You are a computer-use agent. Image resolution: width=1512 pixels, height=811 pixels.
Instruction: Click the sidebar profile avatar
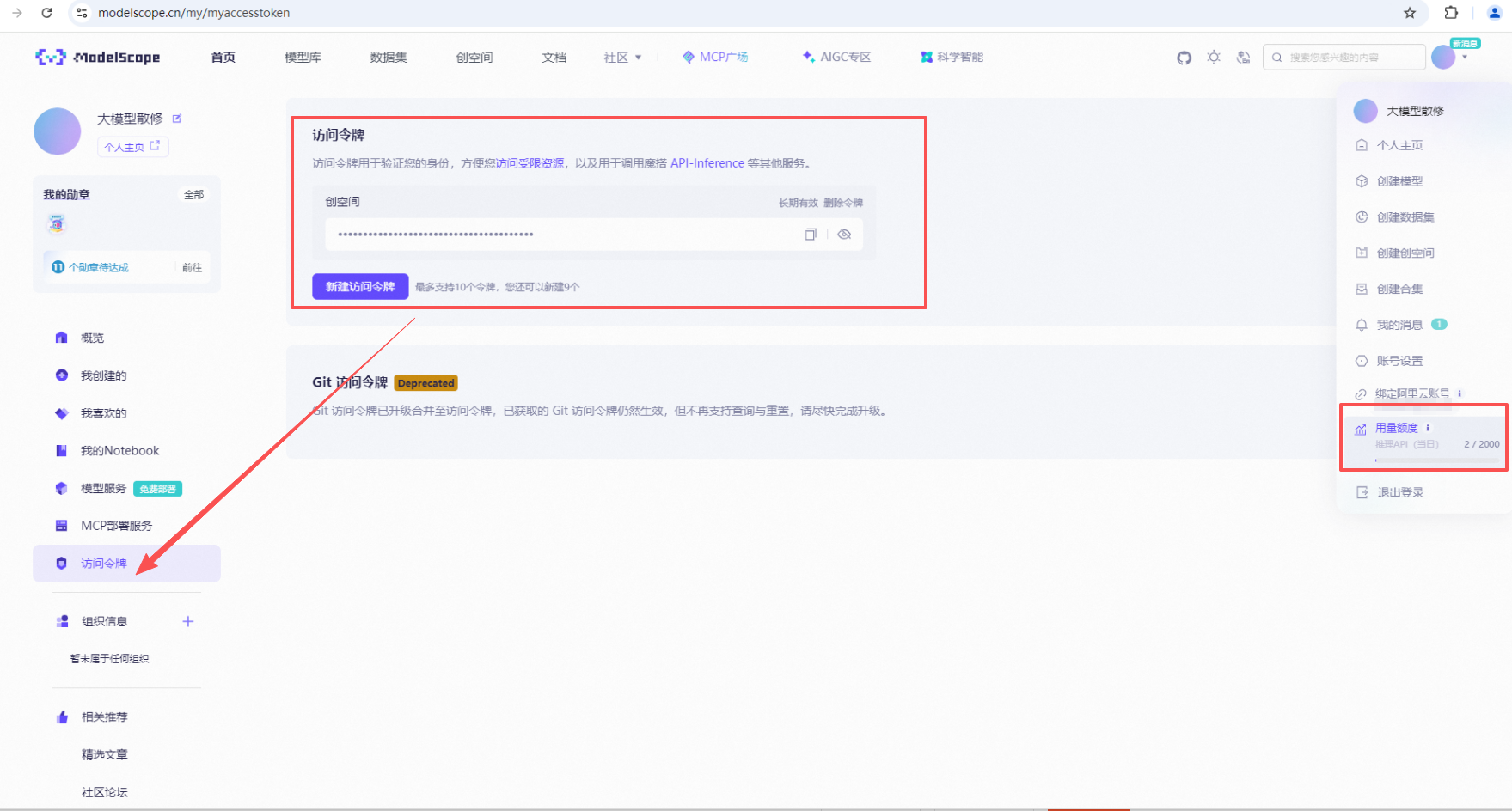coord(58,131)
